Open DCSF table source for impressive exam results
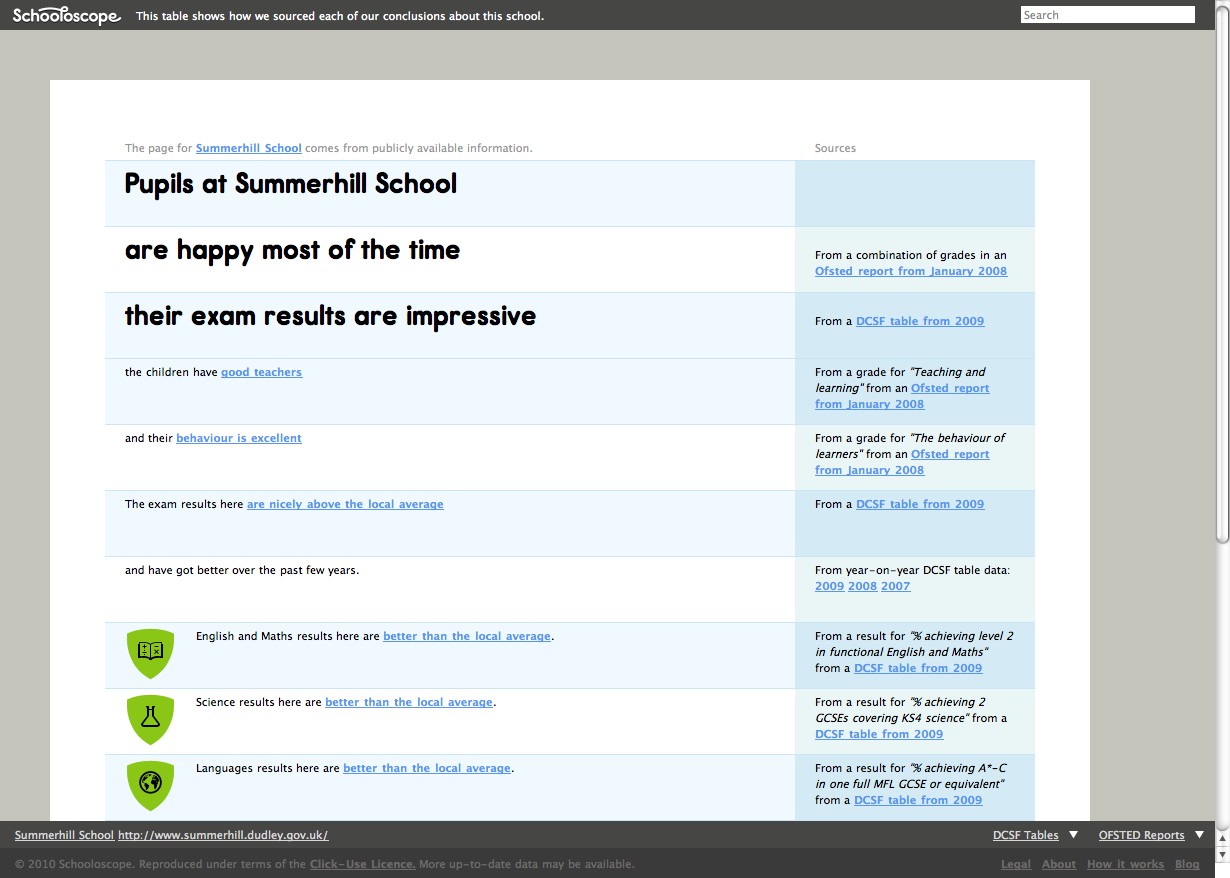Image resolution: width=1230 pixels, height=878 pixels. [920, 321]
